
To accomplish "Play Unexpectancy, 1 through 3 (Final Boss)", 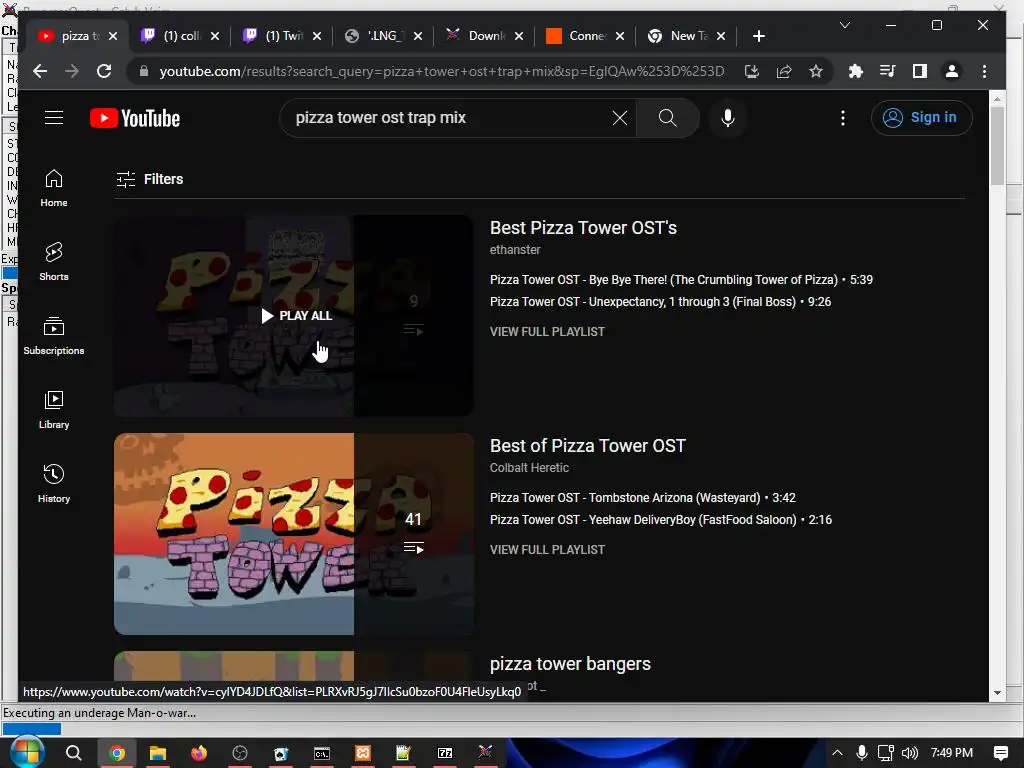I will [x=660, y=302].
